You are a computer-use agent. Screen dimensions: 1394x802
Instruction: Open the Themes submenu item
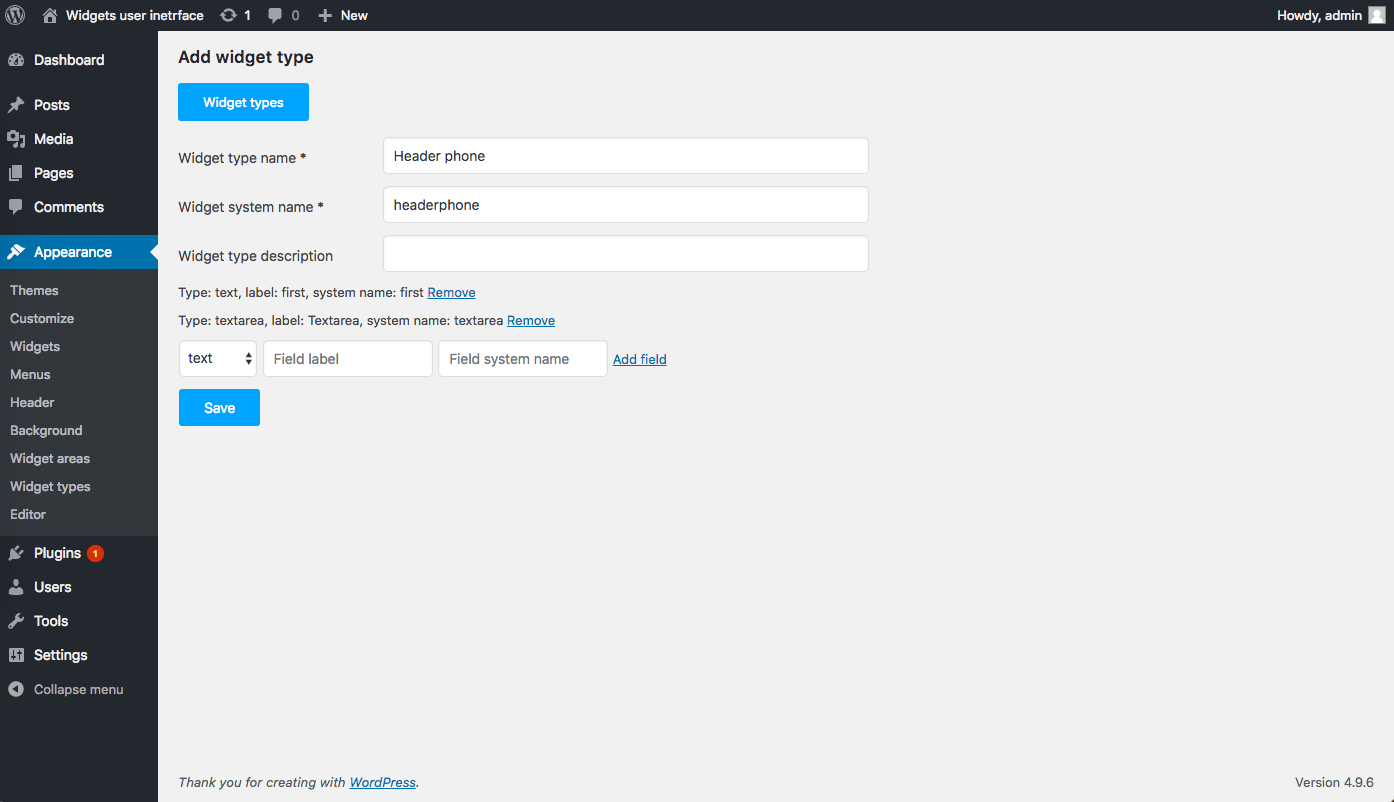[34, 290]
